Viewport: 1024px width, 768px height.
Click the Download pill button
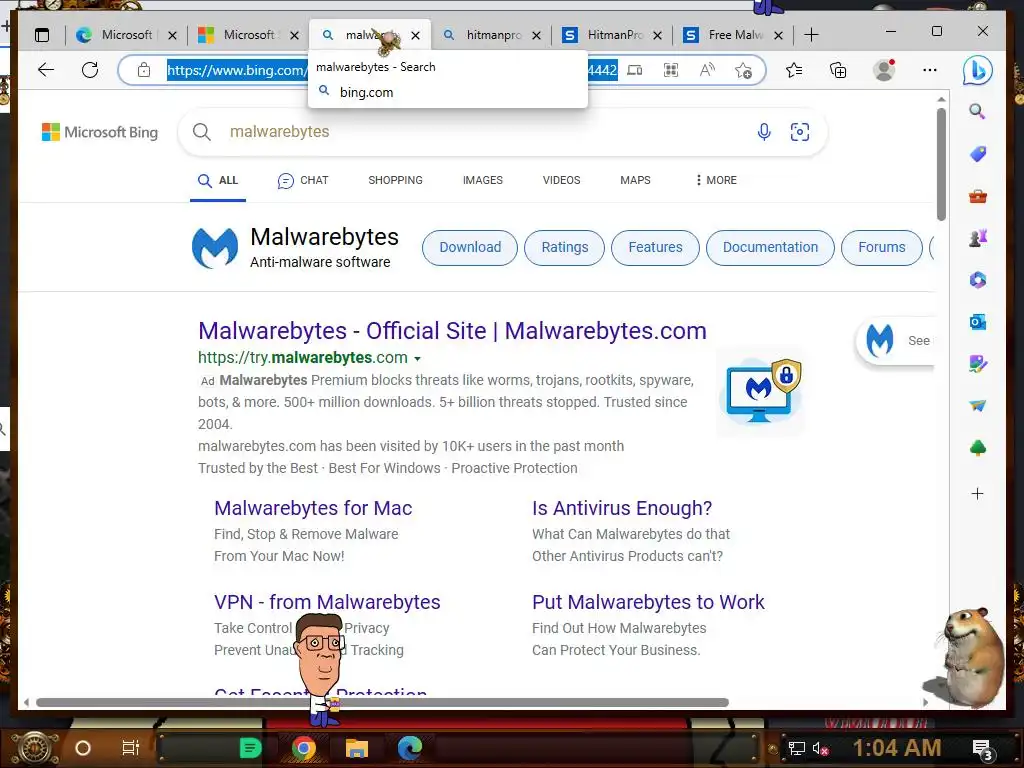(470, 248)
